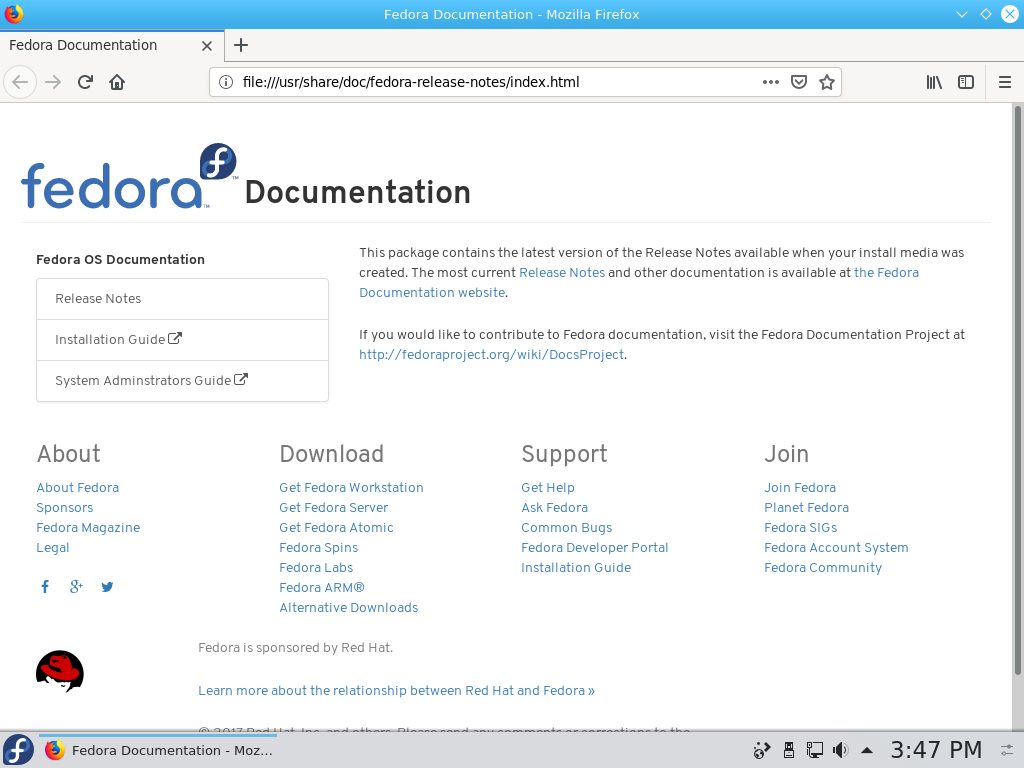The image size is (1024, 768).
Task: Open Installation Guide link under Support
Action: tap(576, 568)
